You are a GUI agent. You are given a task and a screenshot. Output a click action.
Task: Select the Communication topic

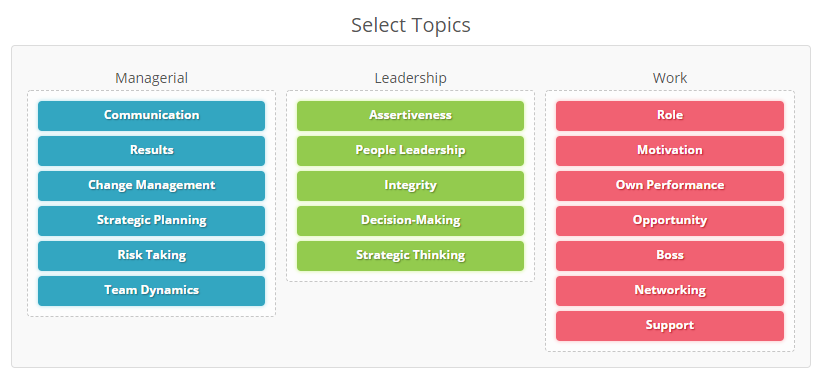coord(151,116)
